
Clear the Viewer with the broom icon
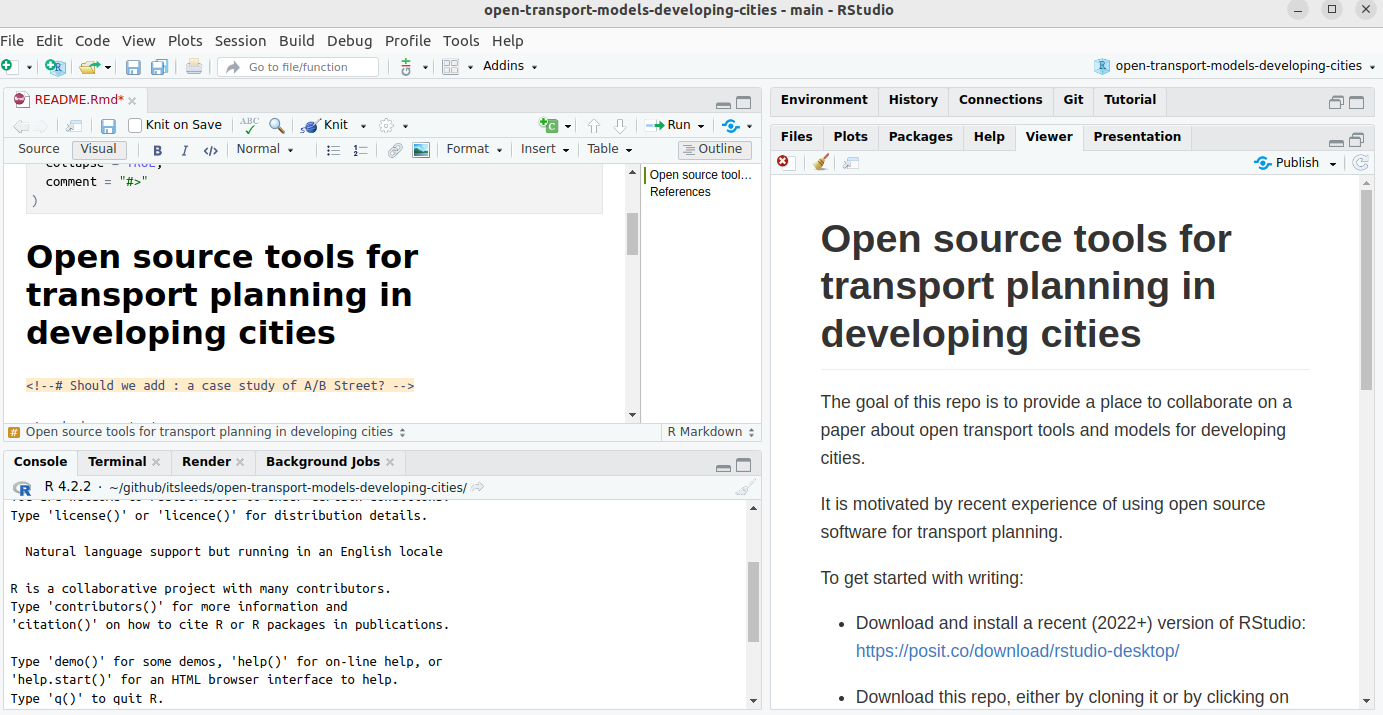click(x=820, y=162)
